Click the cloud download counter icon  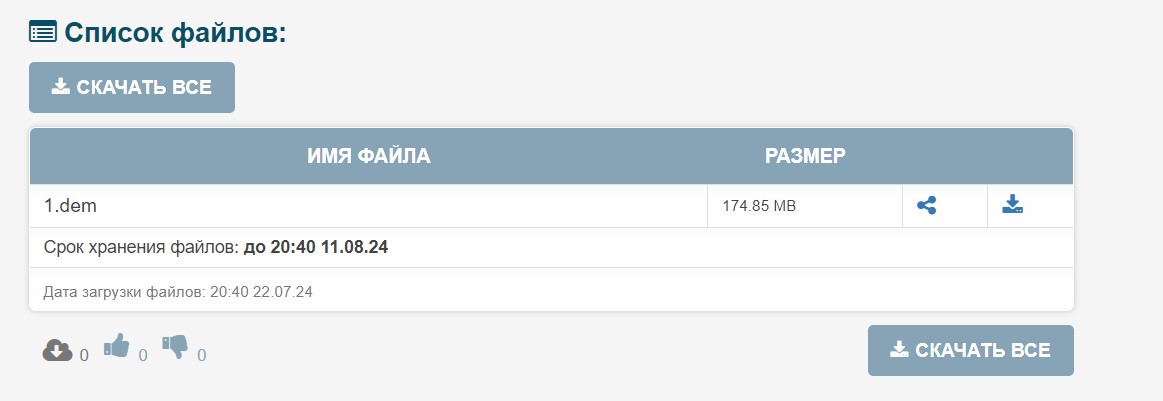coord(57,349)
